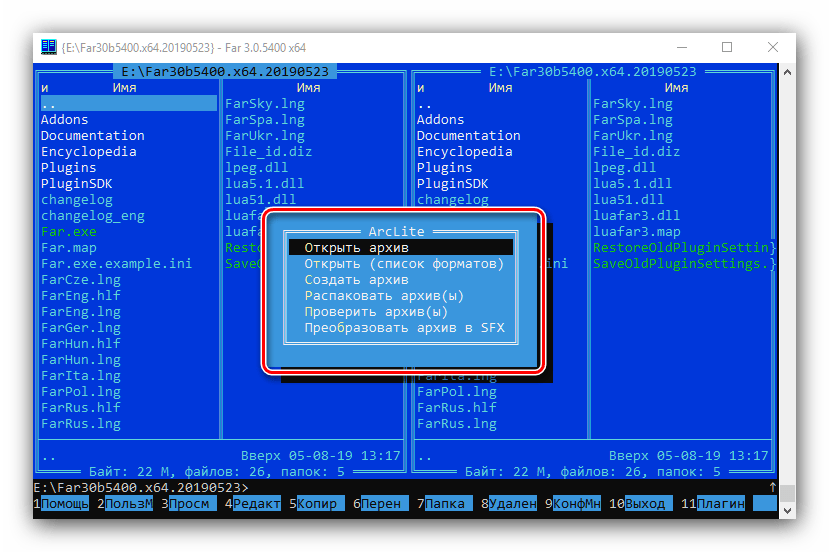Select Encyclopedia folder in left panel
The image size is (829, 552).
[x=89, y=152]
